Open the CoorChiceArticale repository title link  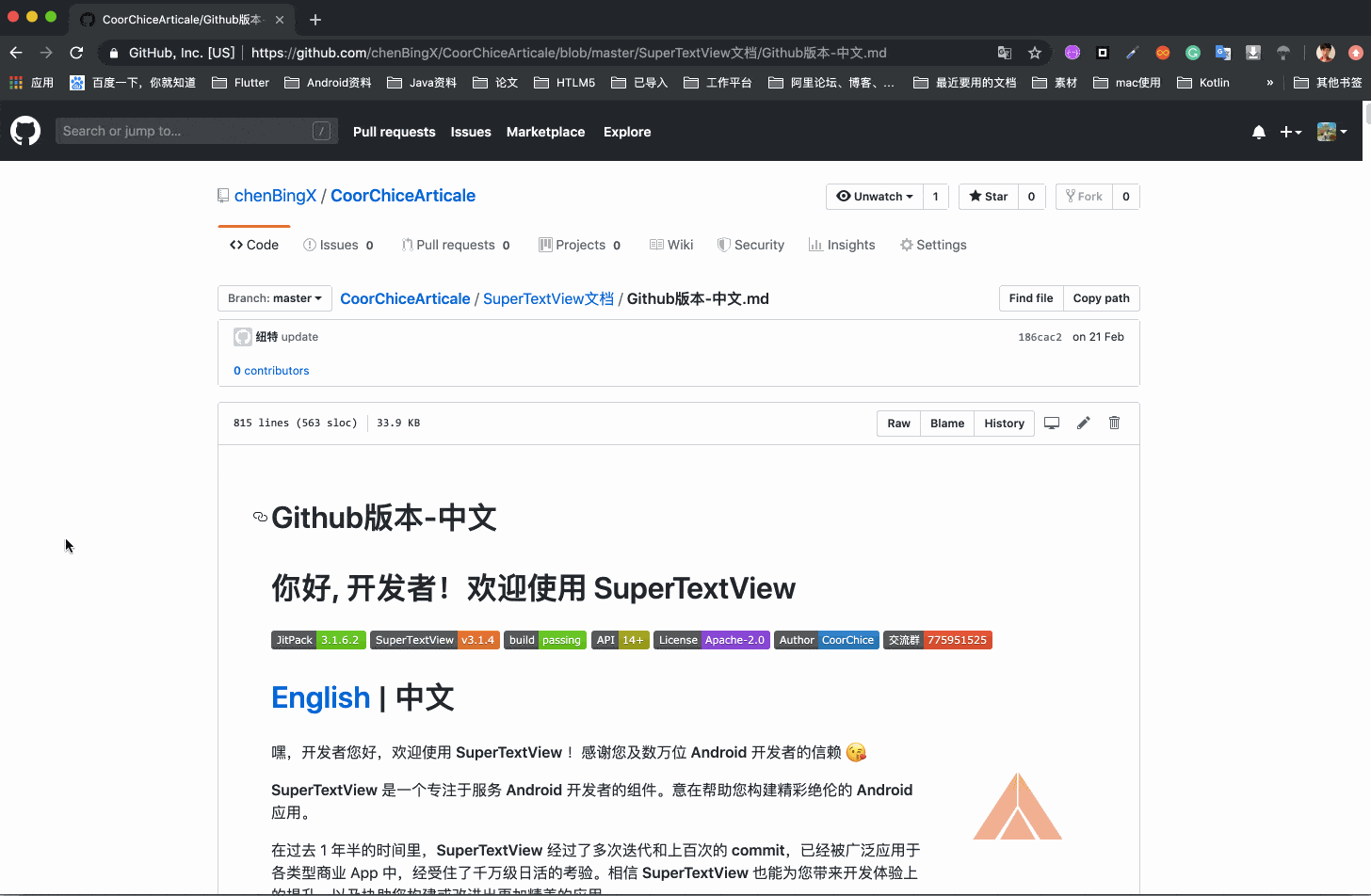click(403, 196)
